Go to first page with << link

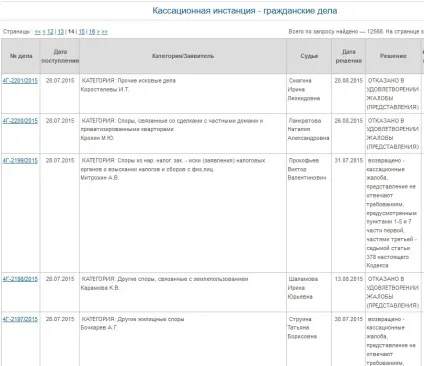38,32
